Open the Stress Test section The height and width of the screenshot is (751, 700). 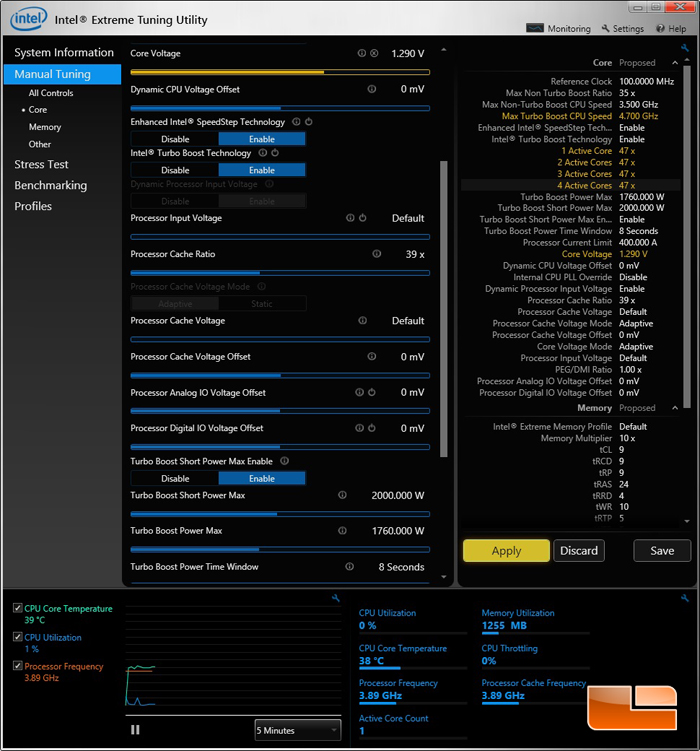point(41,164)
